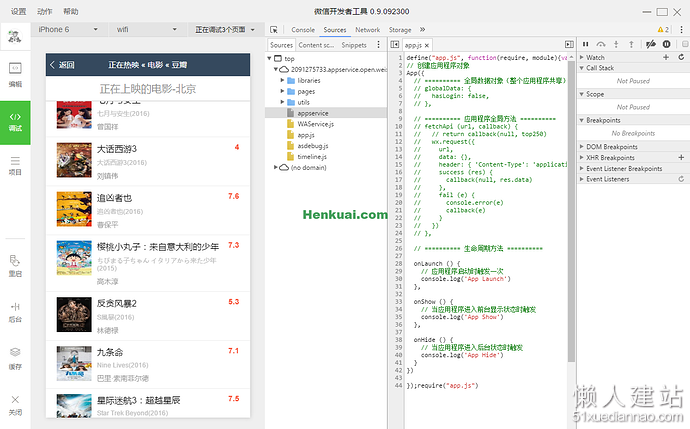
Task: Click the 樱桃小丸子 movie poster
Action: tap(74, 257)
